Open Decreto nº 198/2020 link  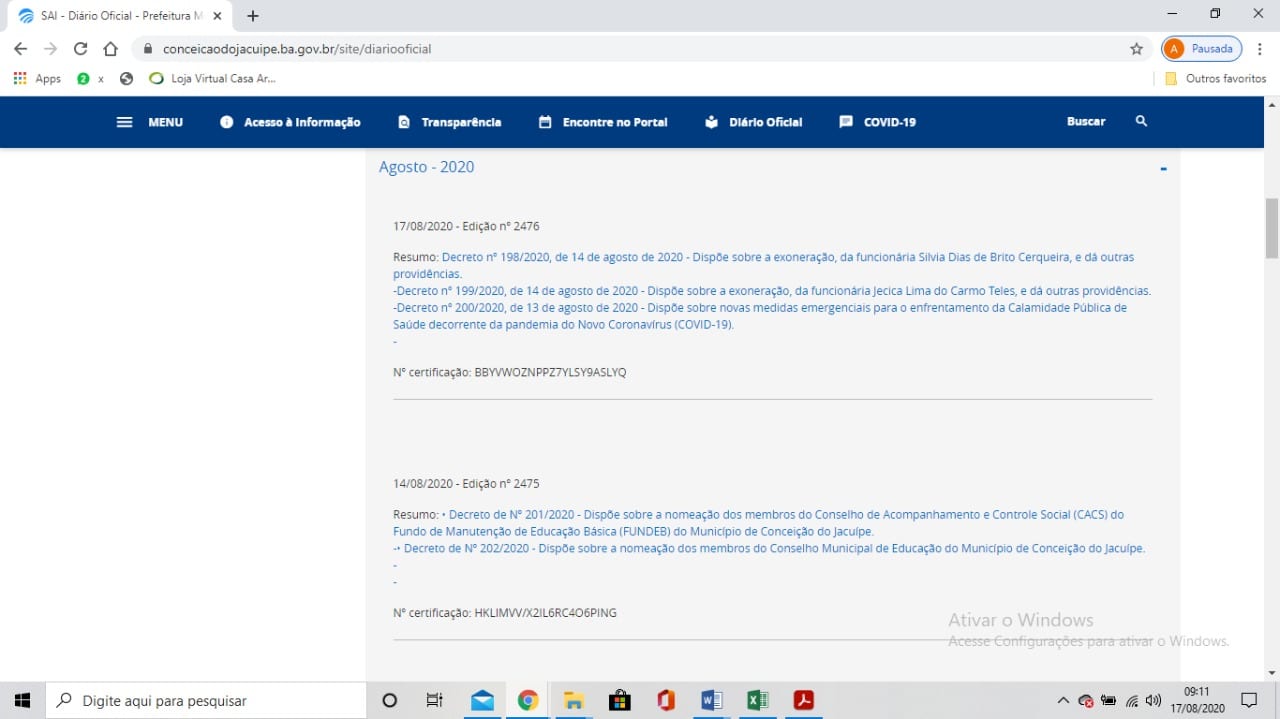764,265
